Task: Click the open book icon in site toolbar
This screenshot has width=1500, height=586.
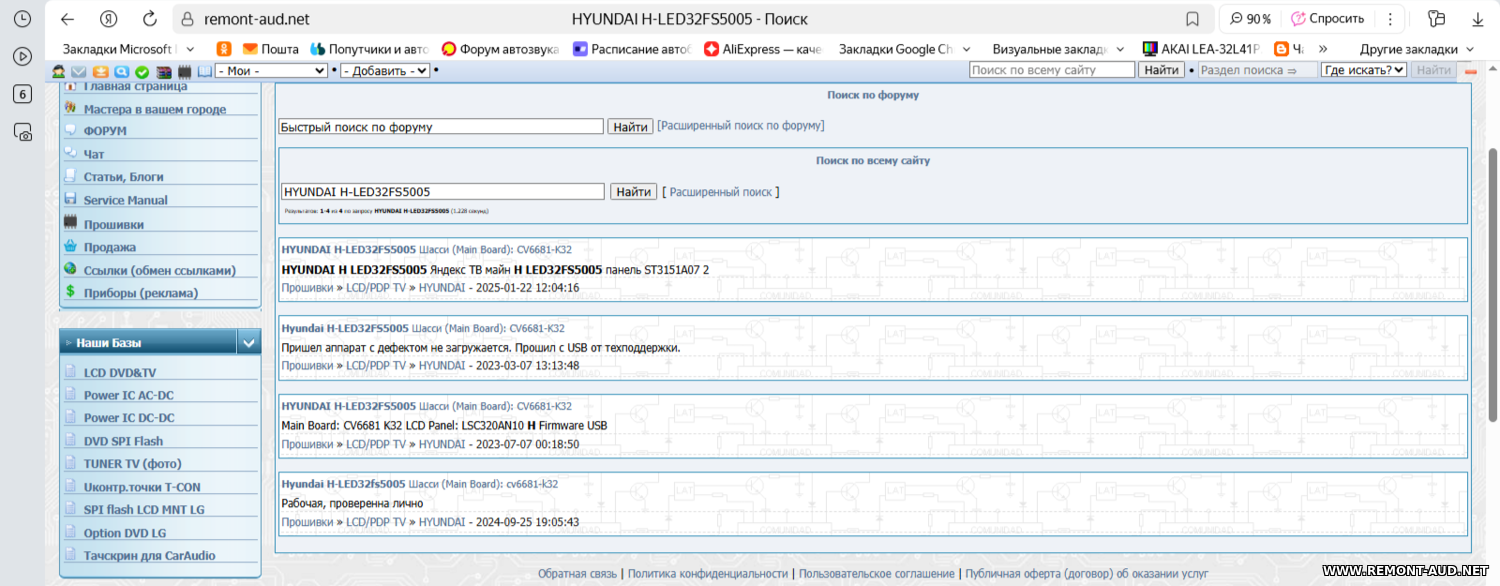Action: click(205, 71)
